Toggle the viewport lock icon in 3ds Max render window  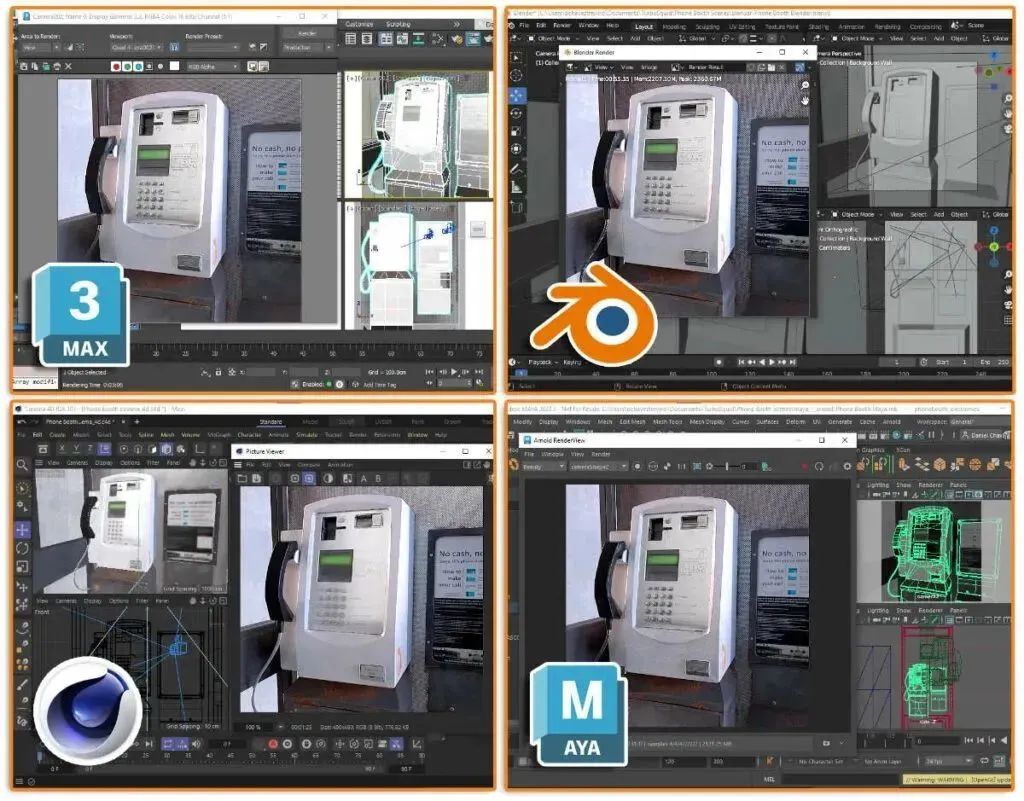tap(174, 48)
